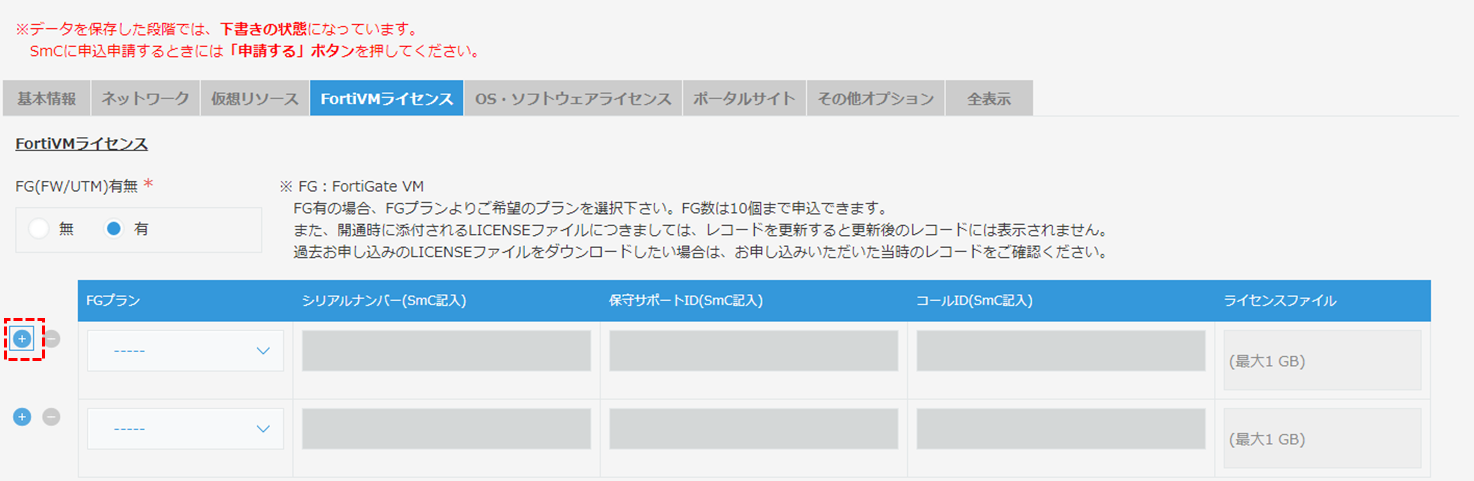The height and width of the screenshot is (481, 1474).
Task: Click first row コールID field
Action: [1061, 351]
